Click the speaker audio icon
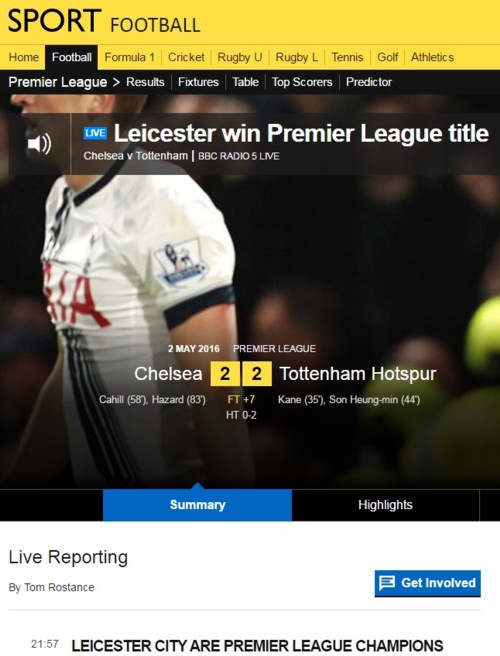The width and height of the screenshot is (500, 656). [x=39, y=144]
